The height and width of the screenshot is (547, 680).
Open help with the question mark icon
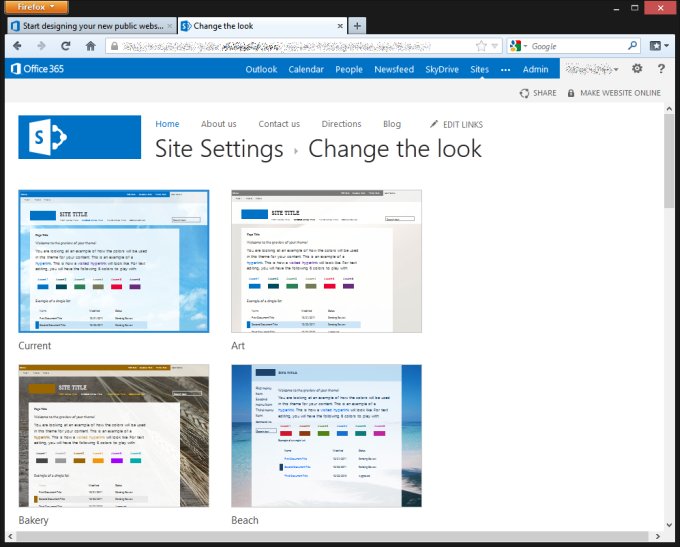(x=661, y=69)
